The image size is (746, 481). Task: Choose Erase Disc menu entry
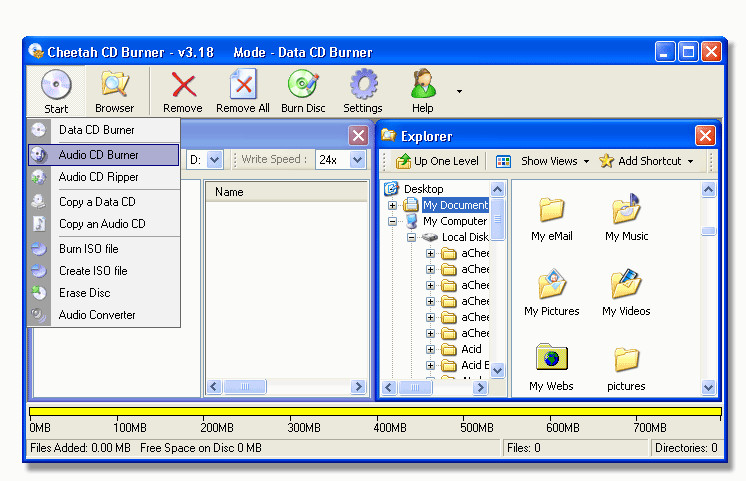coord(104,293)
